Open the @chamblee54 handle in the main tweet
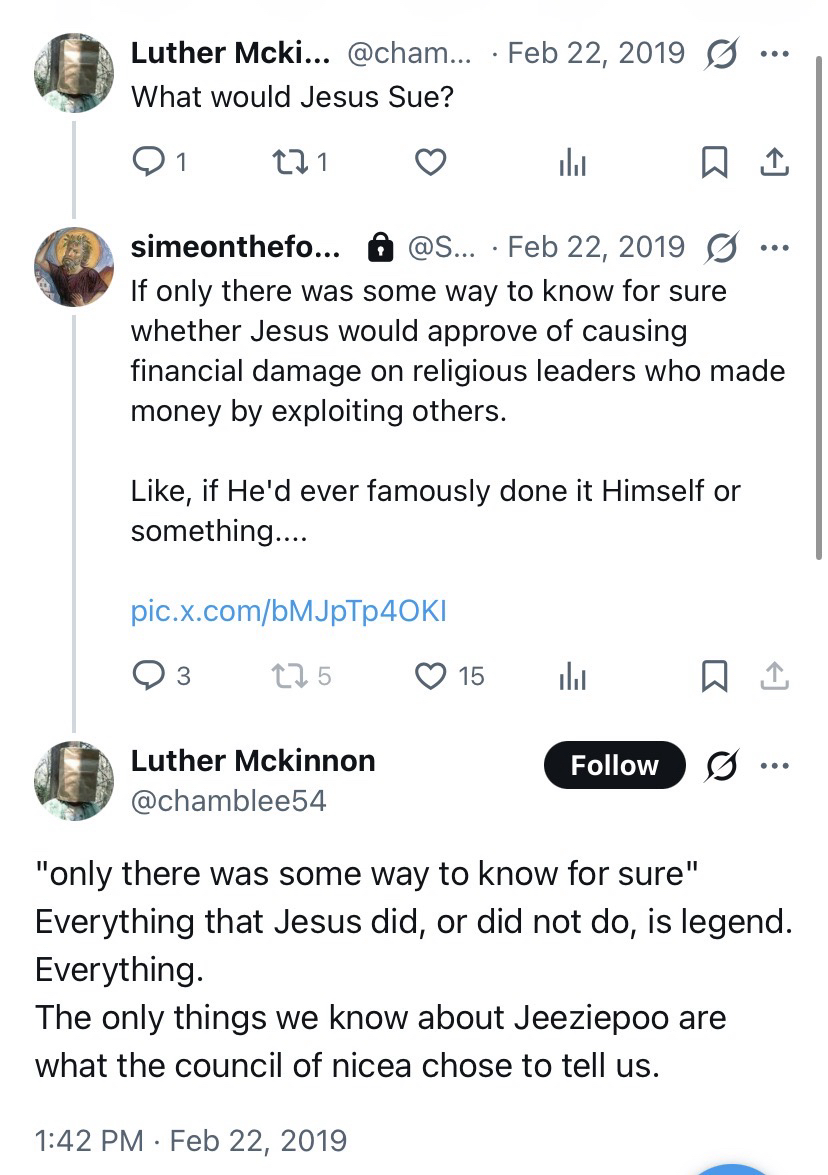Screen dimensions: 828x1175 [x=228, y=800]
